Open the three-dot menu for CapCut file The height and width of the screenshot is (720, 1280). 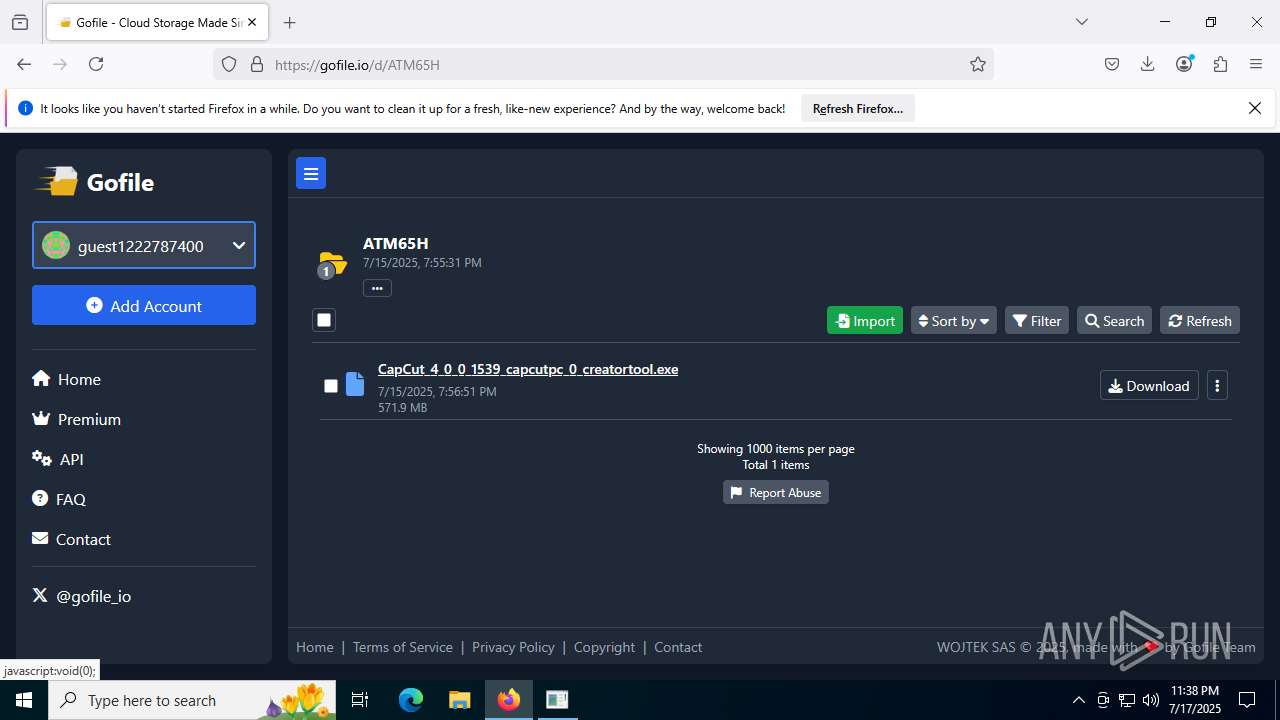[1217, 386]
